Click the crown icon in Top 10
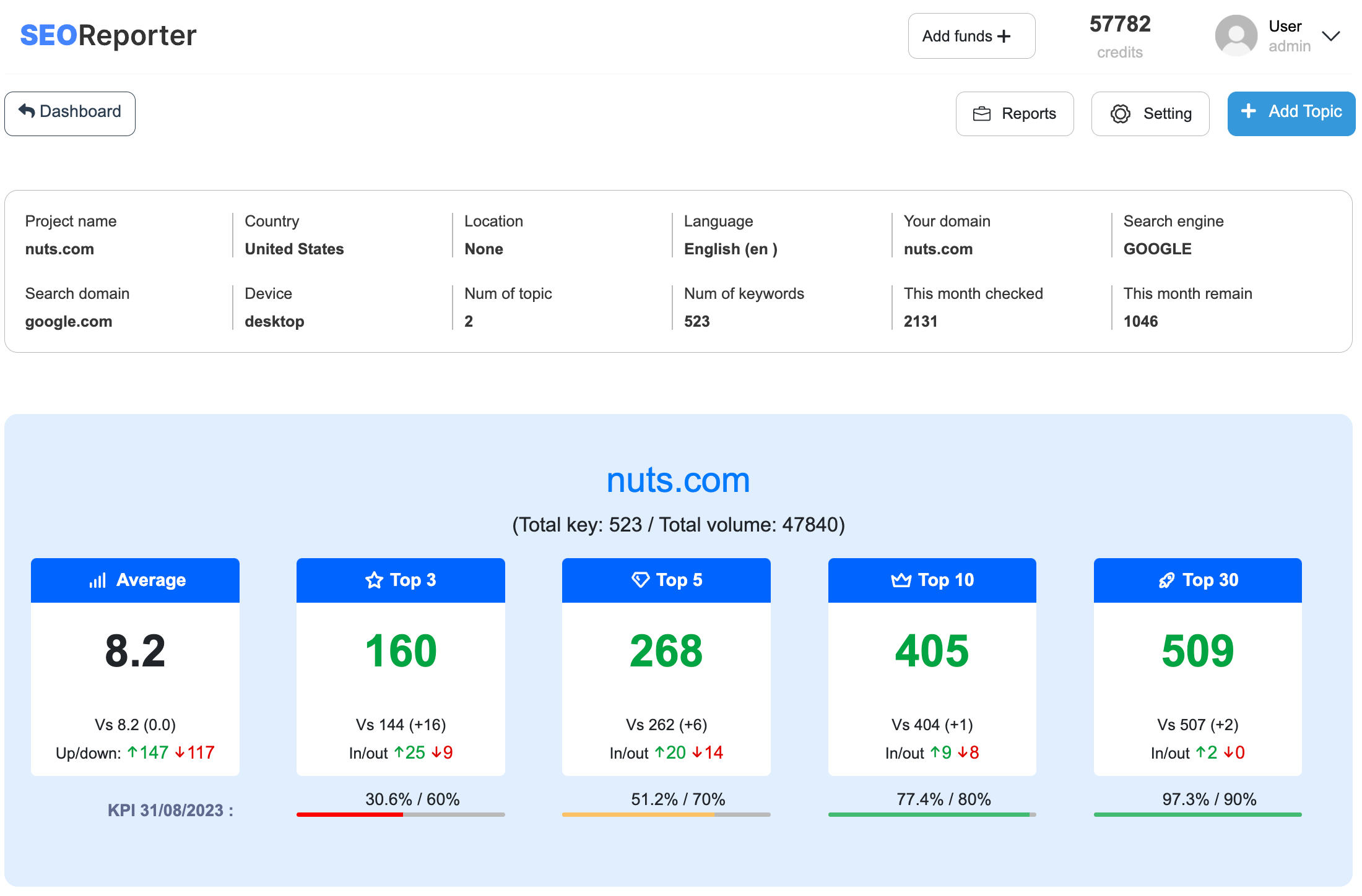Viewport: 1362px width, 896px height. click(901, 580)
